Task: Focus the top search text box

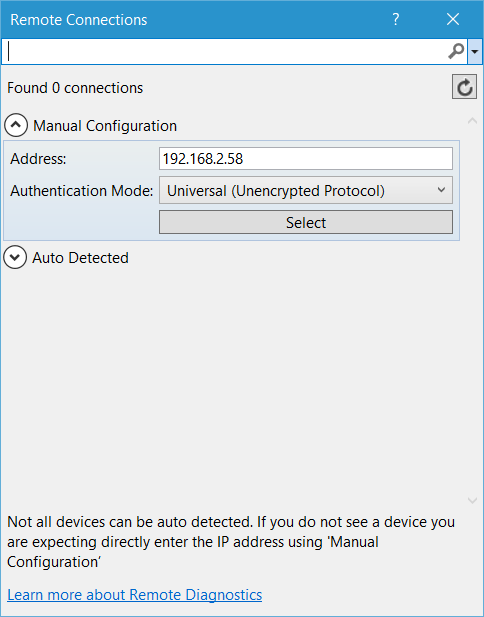Action: click(x=225, y=52)
